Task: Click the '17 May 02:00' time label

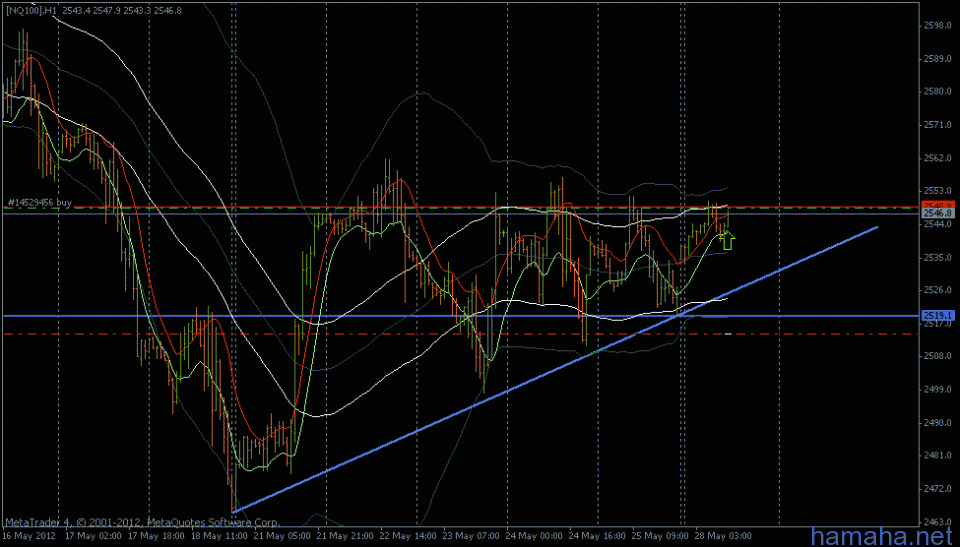Action: [x=92, y=535]
